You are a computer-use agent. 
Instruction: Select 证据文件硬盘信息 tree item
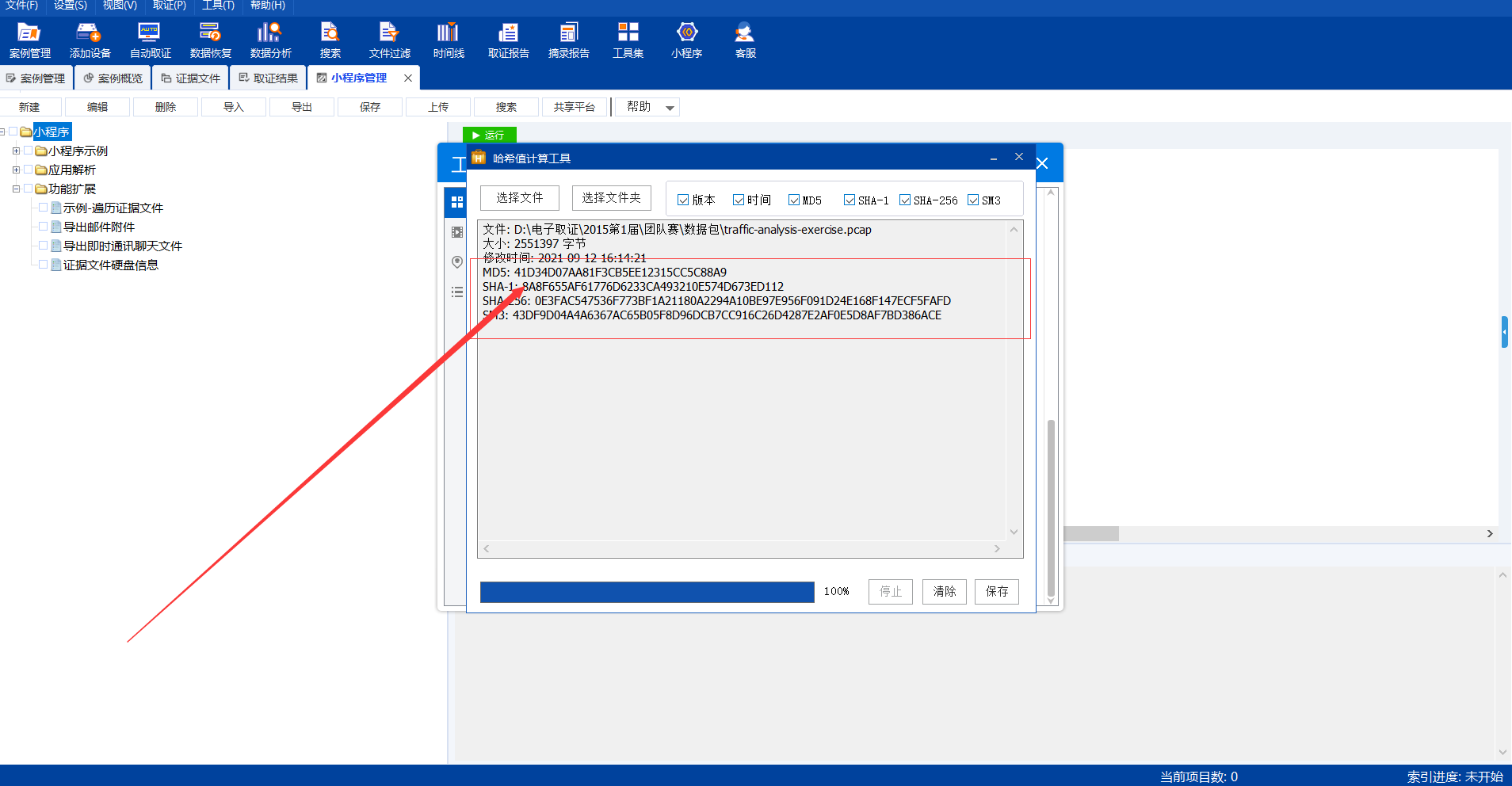point(111,265)
